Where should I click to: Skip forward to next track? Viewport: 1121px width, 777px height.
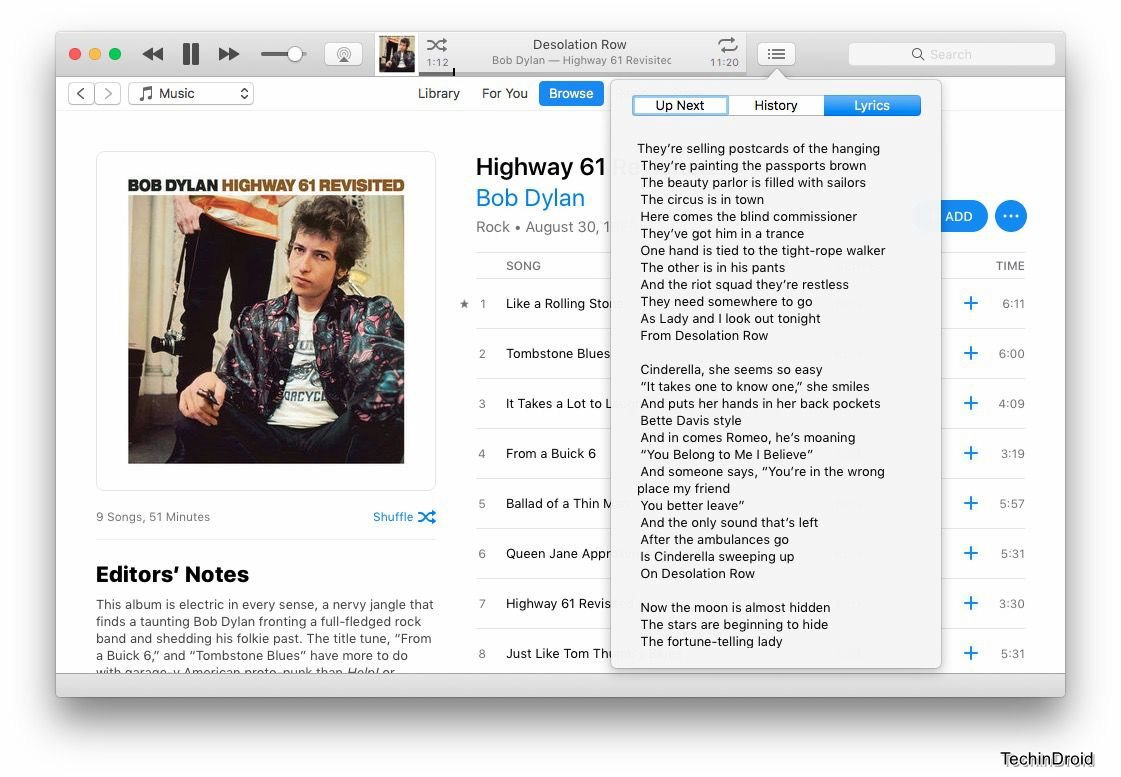click(x=229, y=54)
